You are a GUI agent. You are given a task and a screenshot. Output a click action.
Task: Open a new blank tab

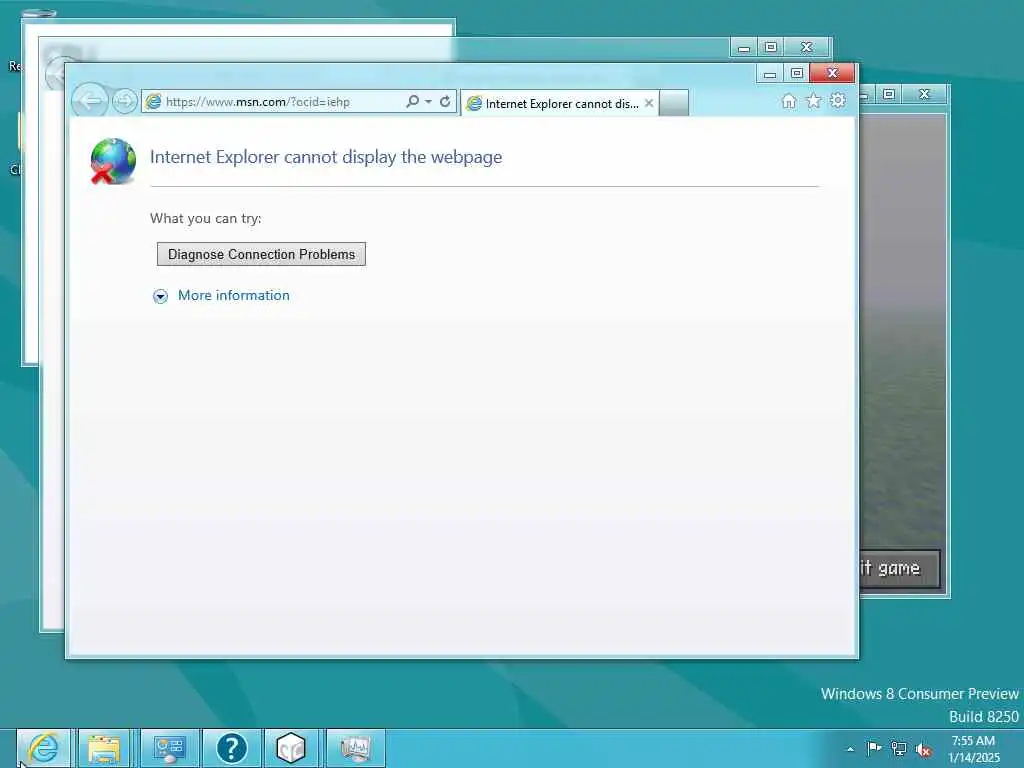(x=674, y=103)
